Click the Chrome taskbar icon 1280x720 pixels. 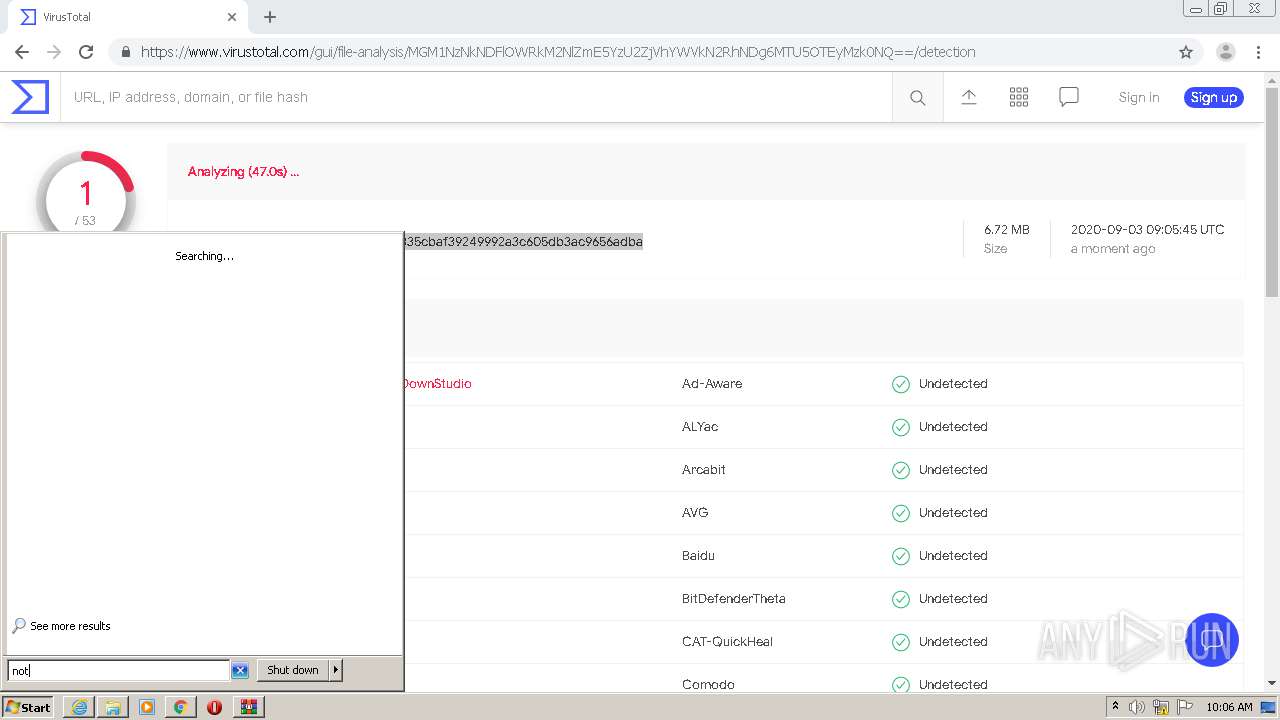click(x=180, y=707)
